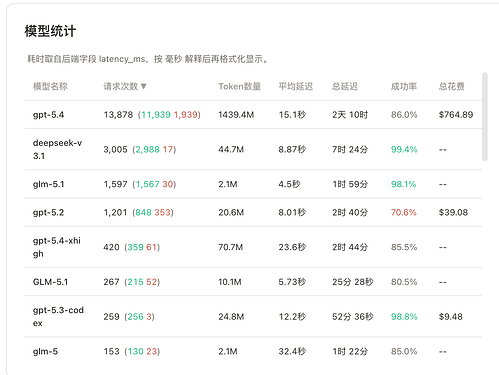This screenshot has height=375, width=499.
Task: Click the 1时 22分 total latency
Action: (350, 351)
